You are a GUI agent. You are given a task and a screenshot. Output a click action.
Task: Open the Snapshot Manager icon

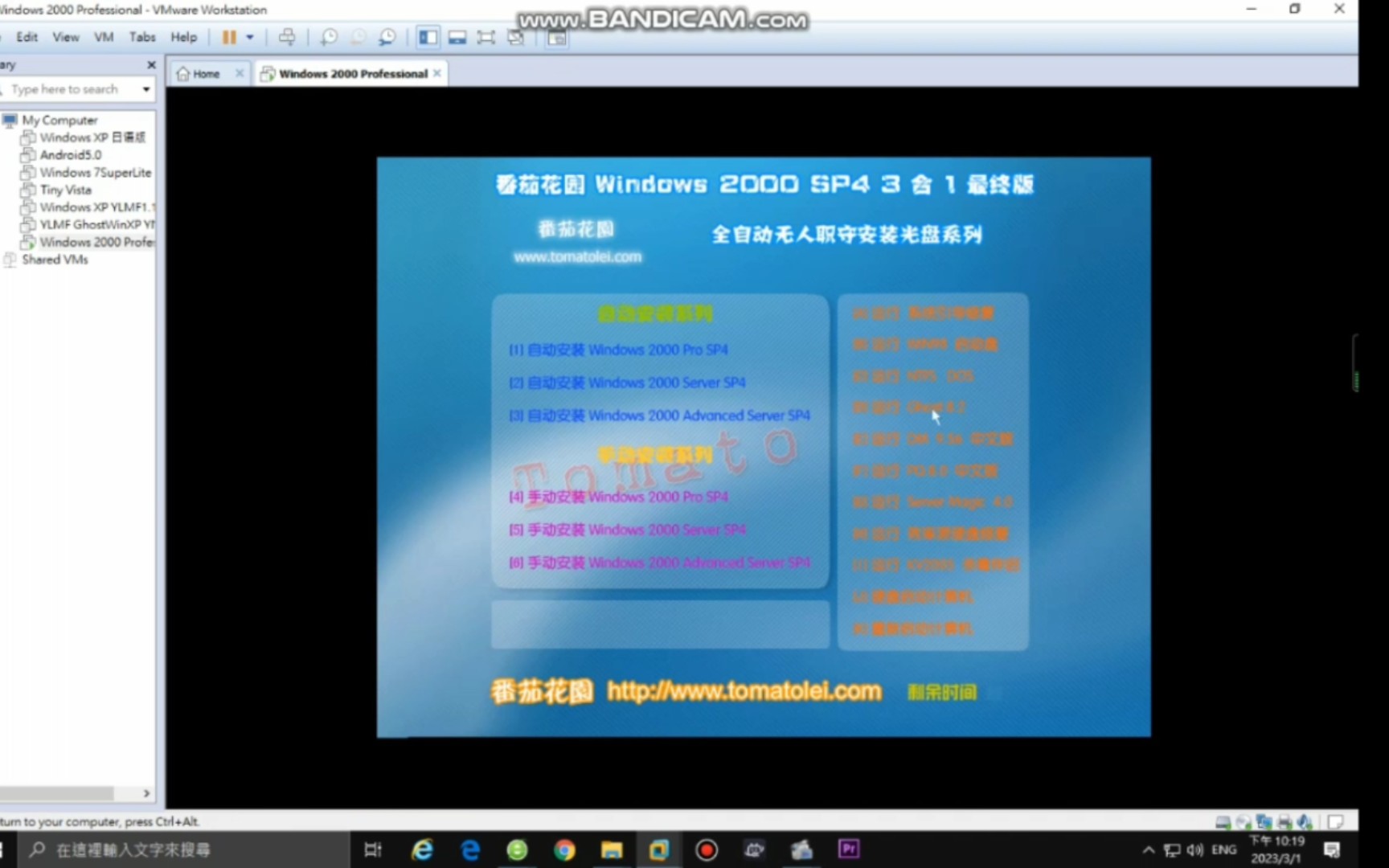(x=387, y=37)
